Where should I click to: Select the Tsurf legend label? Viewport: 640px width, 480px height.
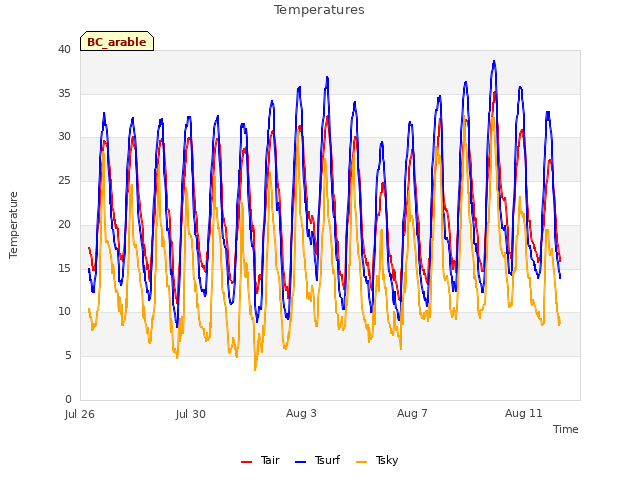point(327,460)
